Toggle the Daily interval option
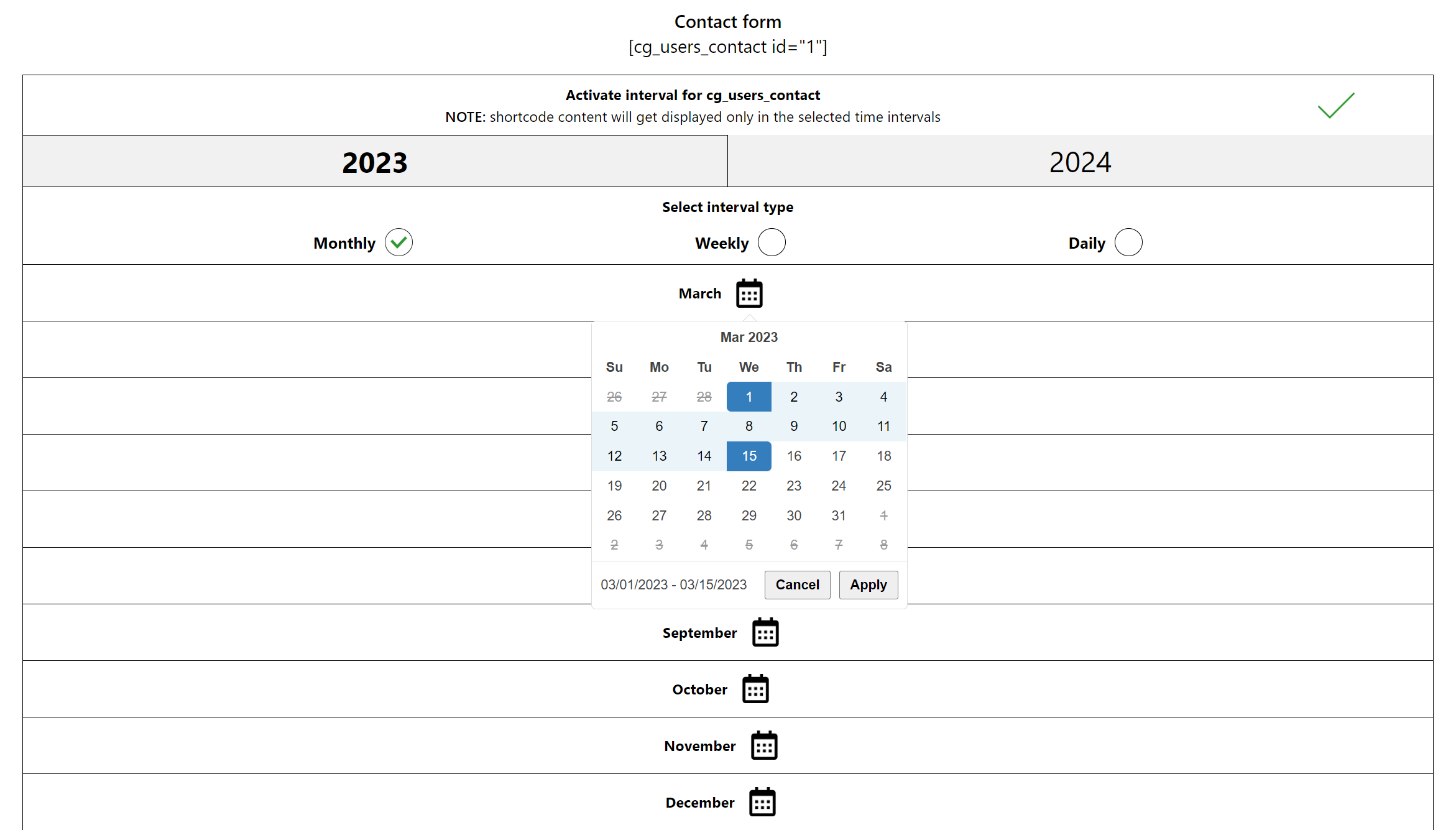This screenshot has width=1456, height=830. 1127,242
